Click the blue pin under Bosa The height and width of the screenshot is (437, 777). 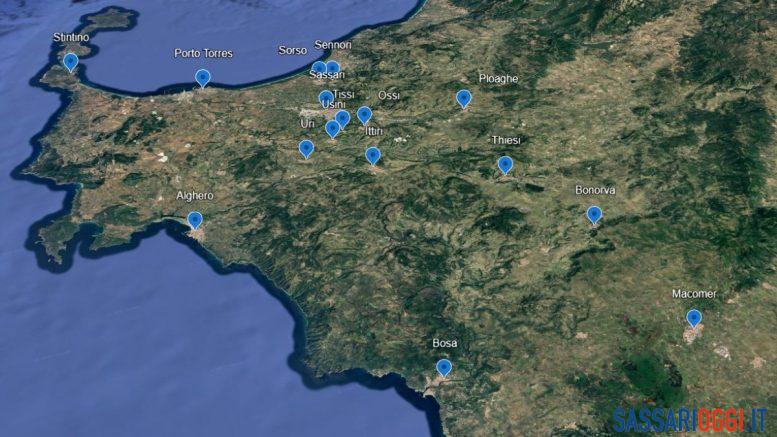click(x=444, y=368)
